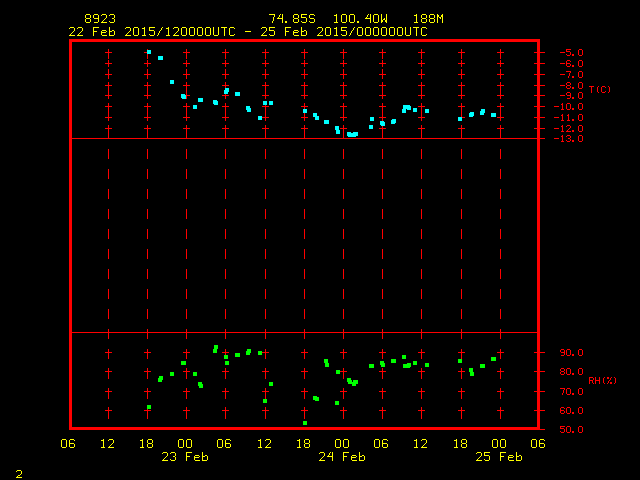Click the 25 Feb date label
Viewport: 640px width, 480px height.
pyautogui.click(x=499, y=457)
